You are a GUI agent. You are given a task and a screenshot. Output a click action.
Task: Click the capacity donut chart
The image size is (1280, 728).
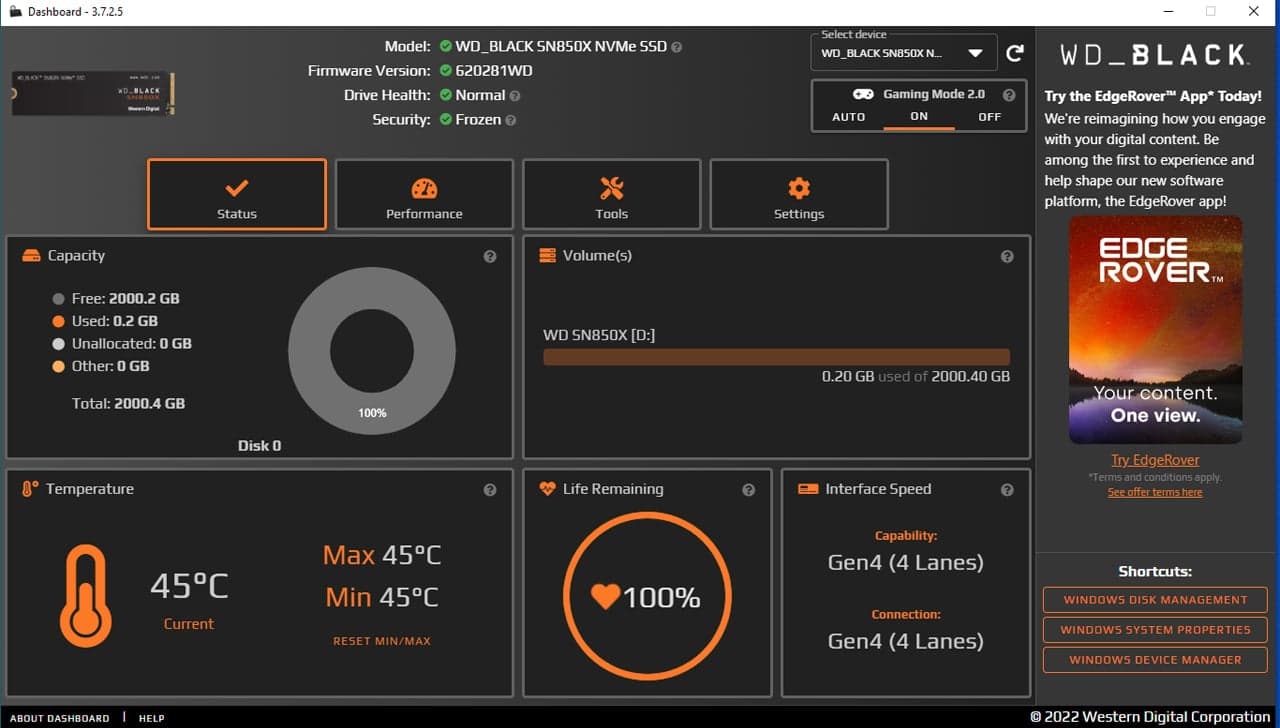372,351
